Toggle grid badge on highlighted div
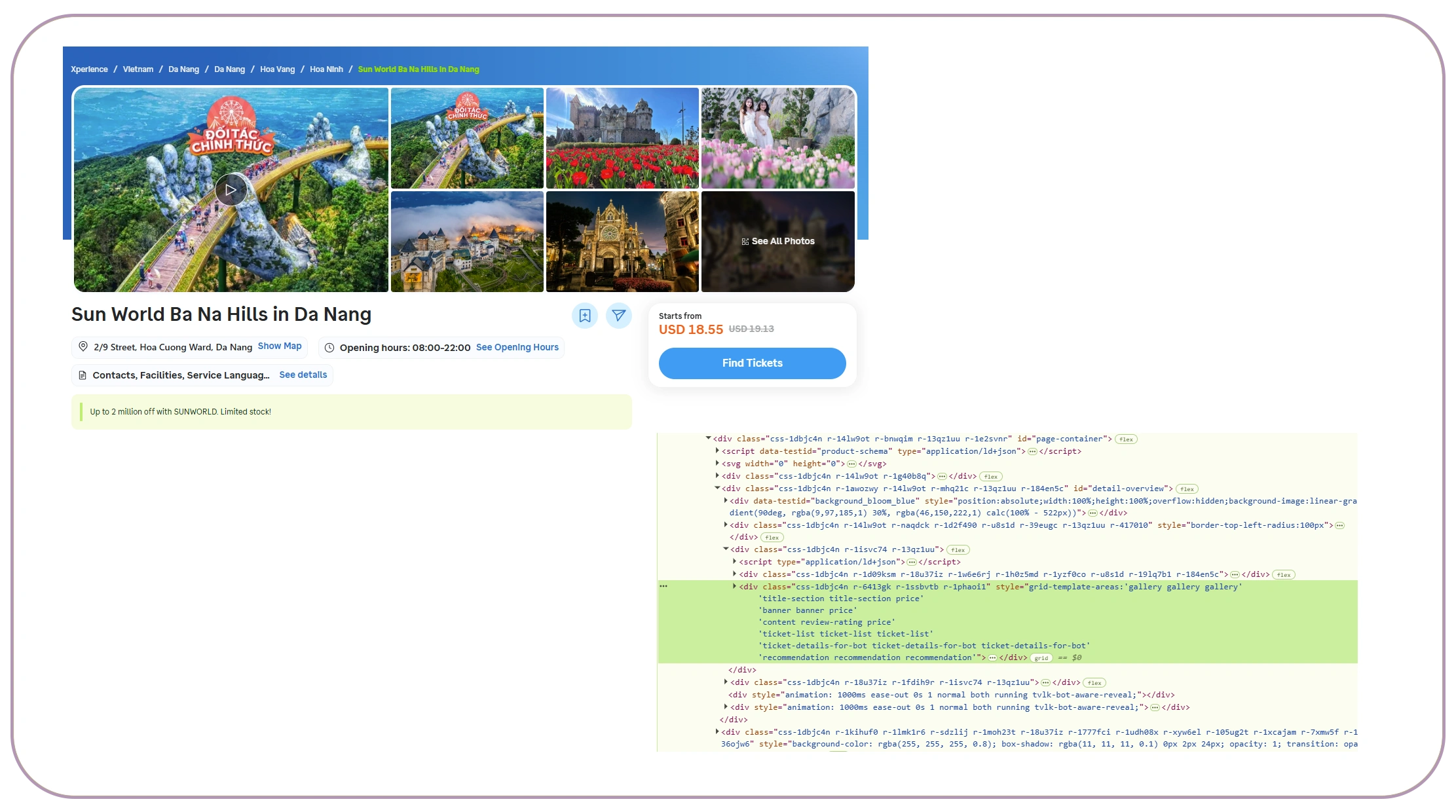 coord(1041,658)
